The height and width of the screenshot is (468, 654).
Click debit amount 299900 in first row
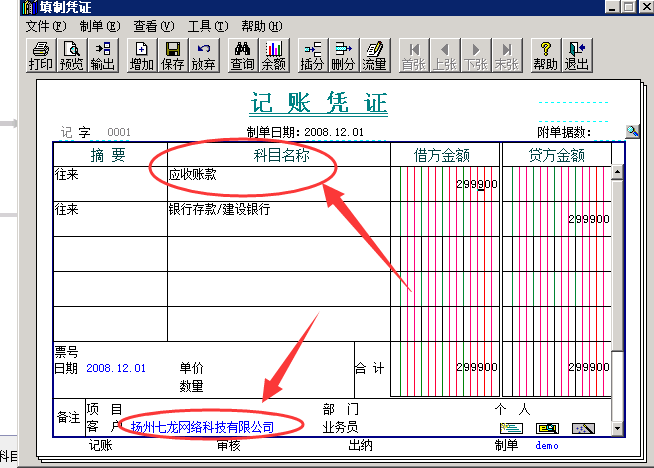tap(477, 184)
